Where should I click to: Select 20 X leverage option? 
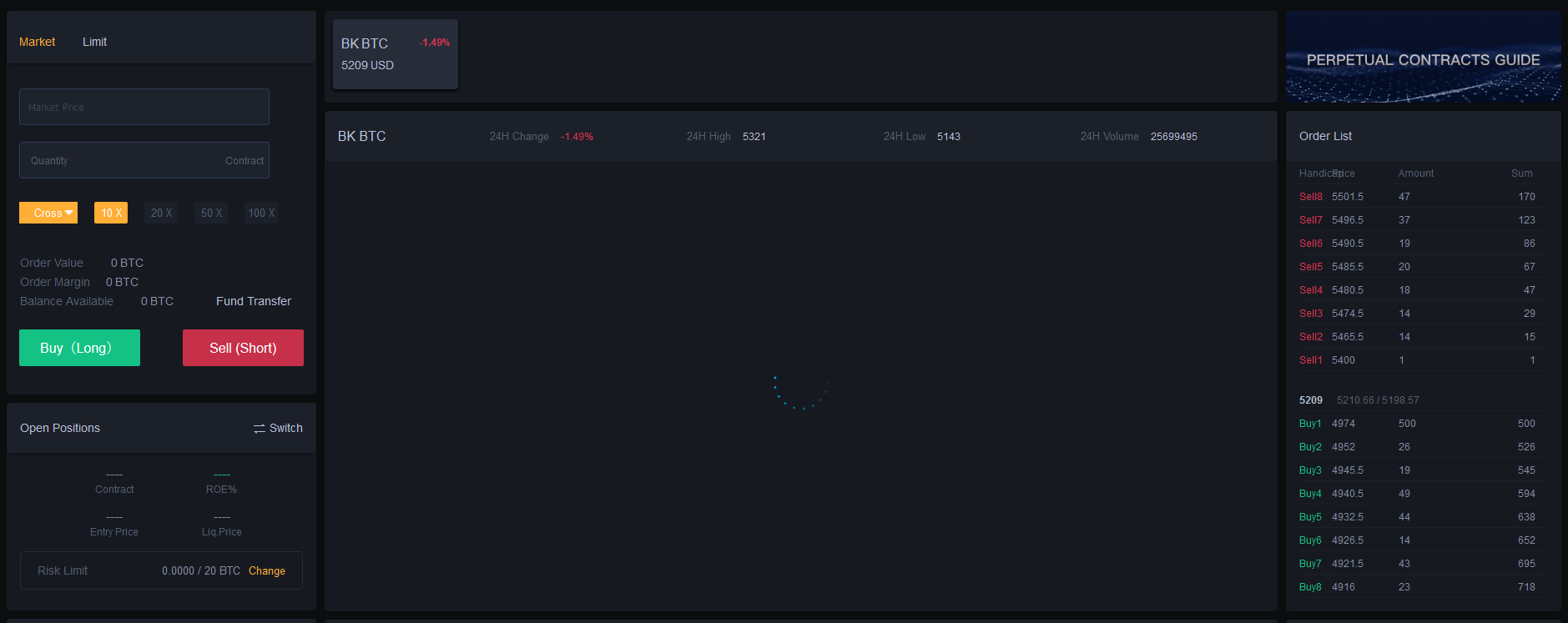[161, 213]
